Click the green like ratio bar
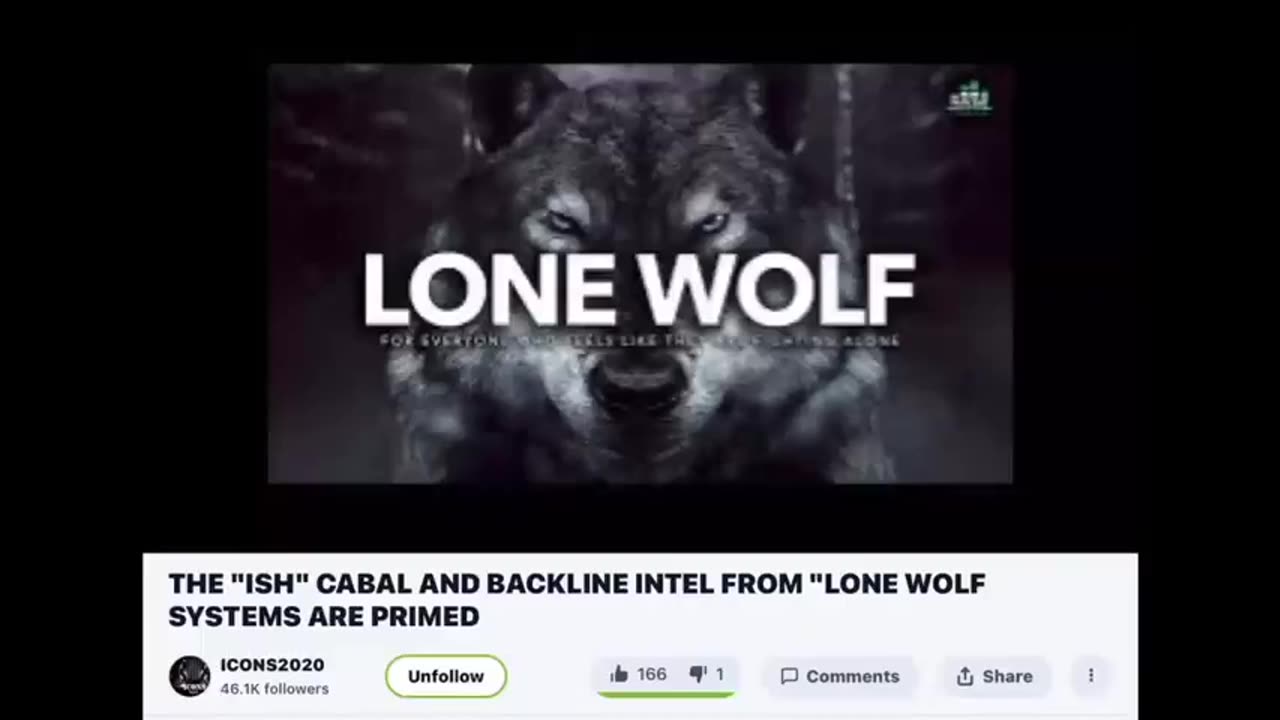This screenshot has width=1280, height=720. 666,694
